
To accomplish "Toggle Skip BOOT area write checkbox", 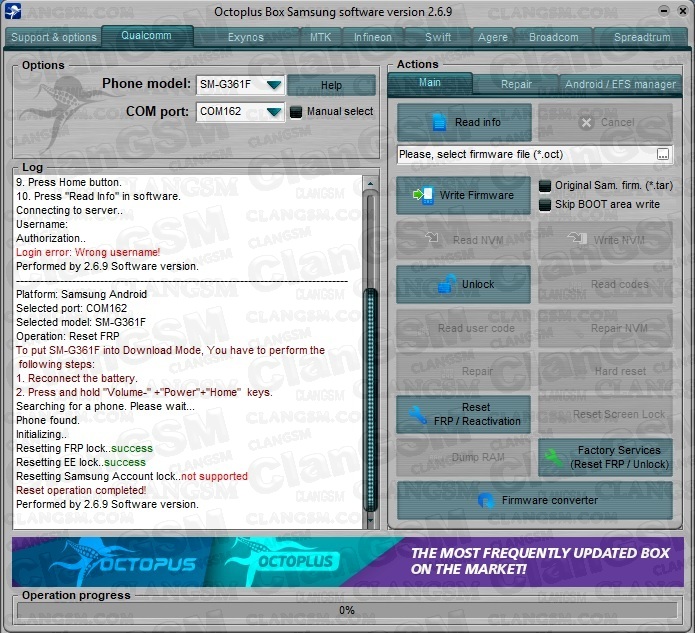I will tap(545, 205).
